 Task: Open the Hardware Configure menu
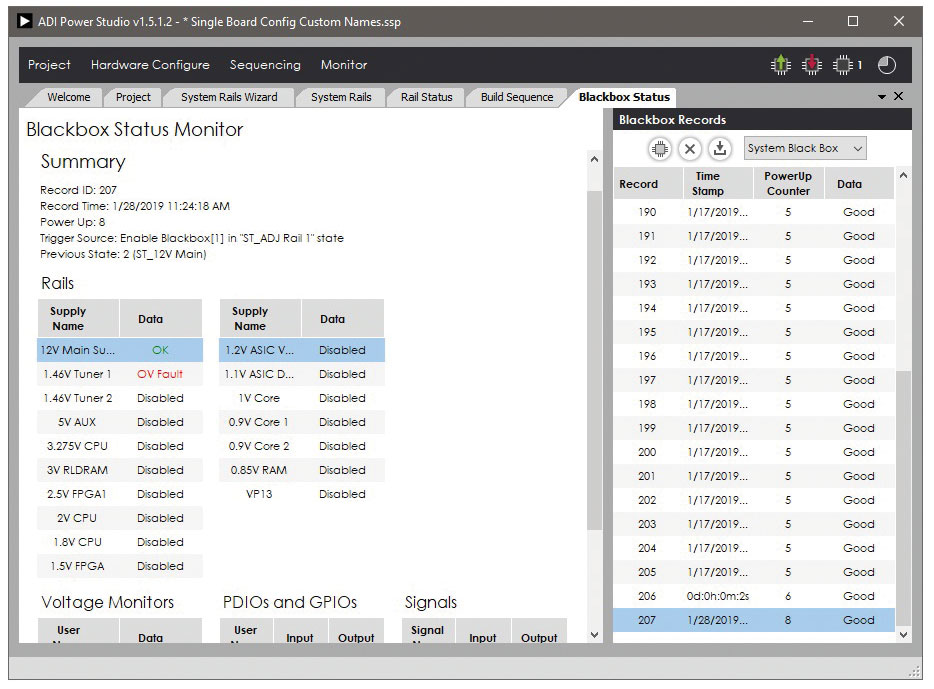(150, 65)
